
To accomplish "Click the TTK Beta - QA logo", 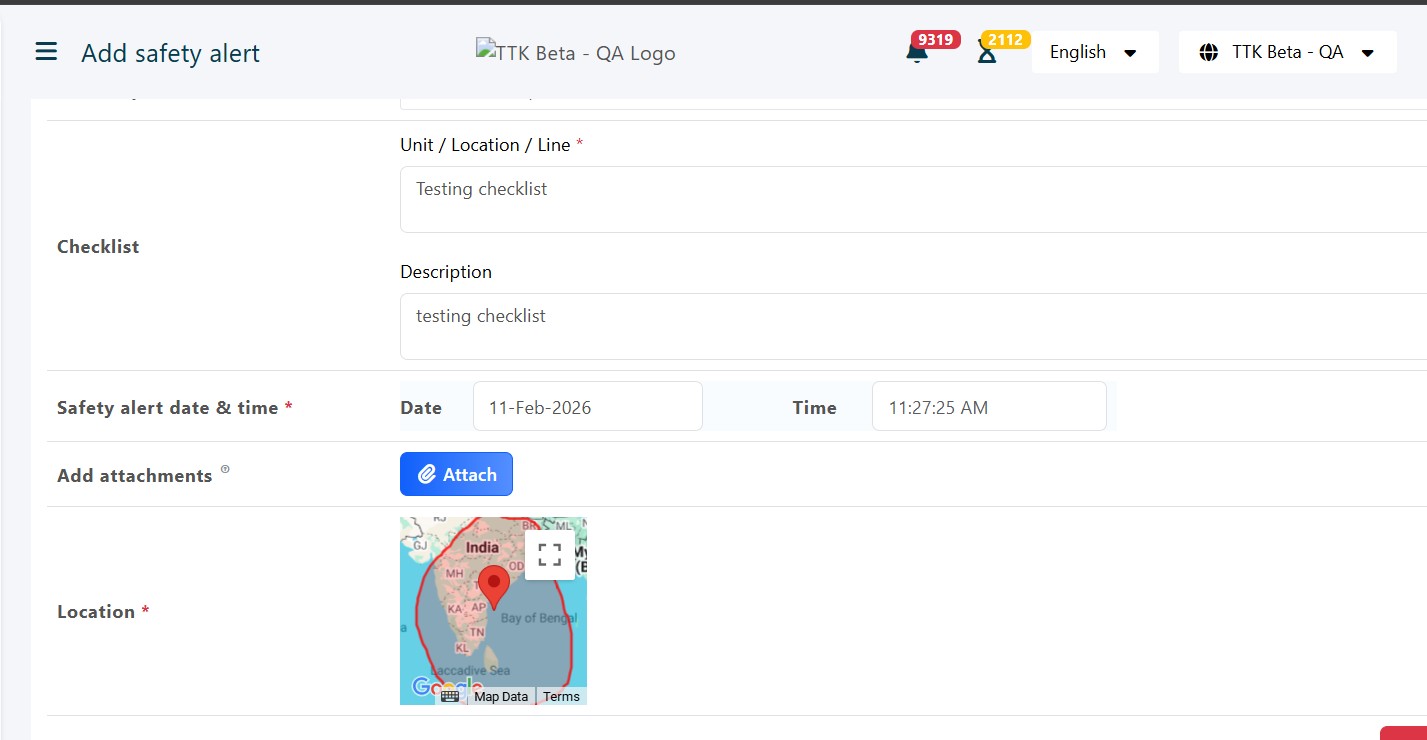I will click(x=575, y=52).
